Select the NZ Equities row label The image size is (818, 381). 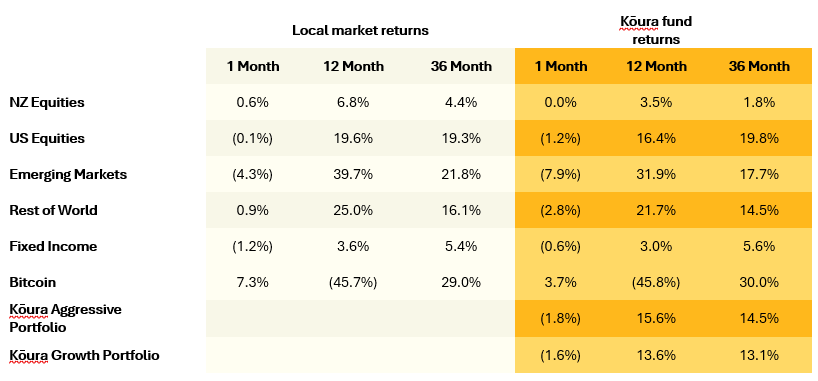point(46,102)
